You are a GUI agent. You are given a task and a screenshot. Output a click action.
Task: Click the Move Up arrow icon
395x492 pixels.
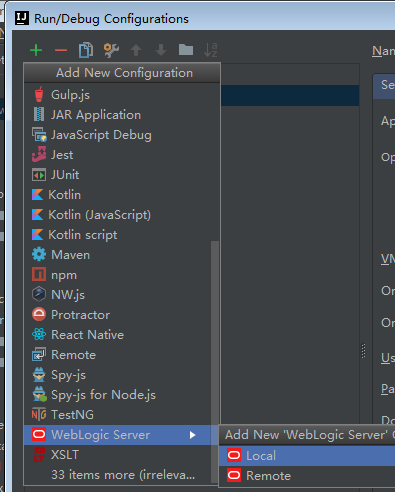(x=136, y=50)
